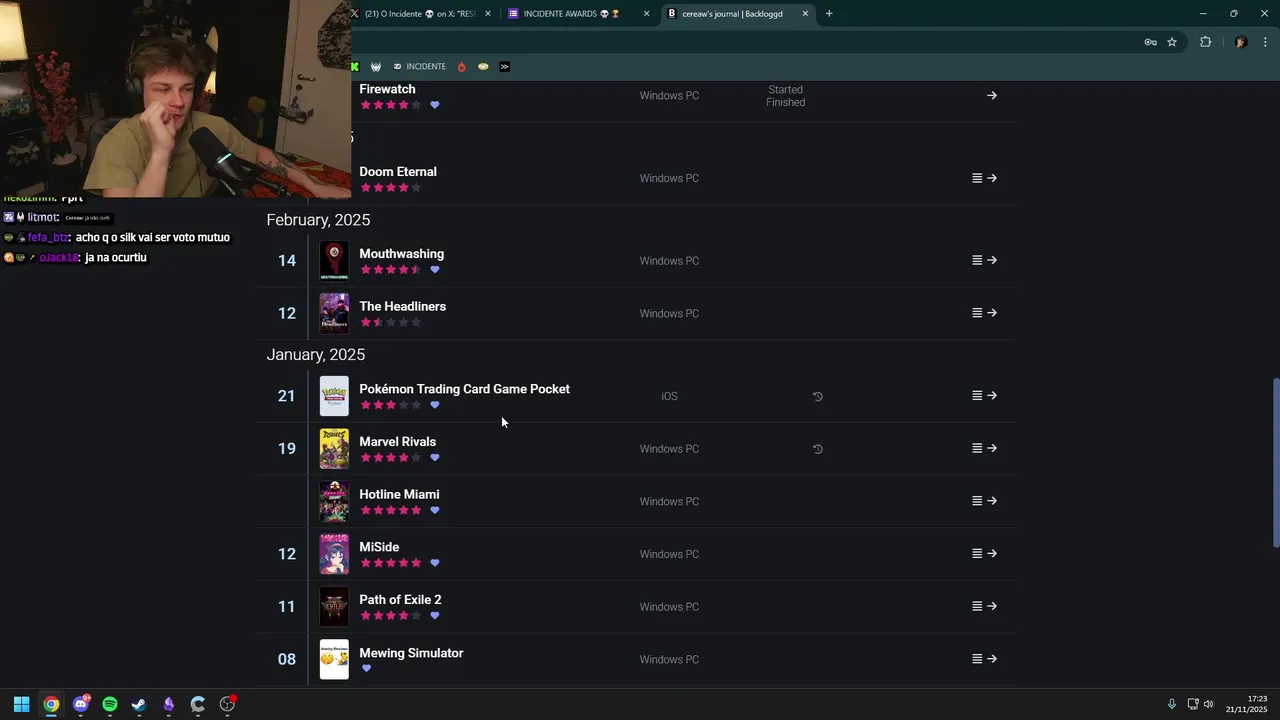Open Discord from the taskbar
The width and height of the screenshot is (1280, 720).
[x=81, y=704]
